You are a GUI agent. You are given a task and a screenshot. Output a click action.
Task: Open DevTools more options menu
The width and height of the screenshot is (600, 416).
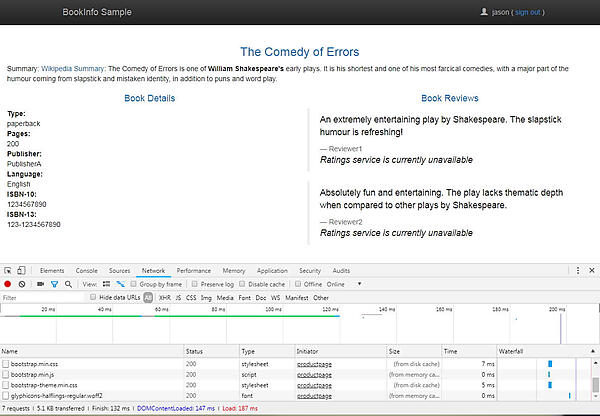click(578, 270)
